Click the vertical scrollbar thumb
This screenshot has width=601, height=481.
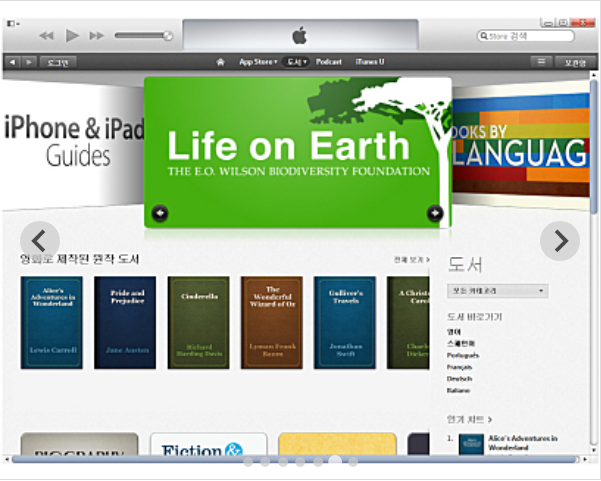point(594,146)
